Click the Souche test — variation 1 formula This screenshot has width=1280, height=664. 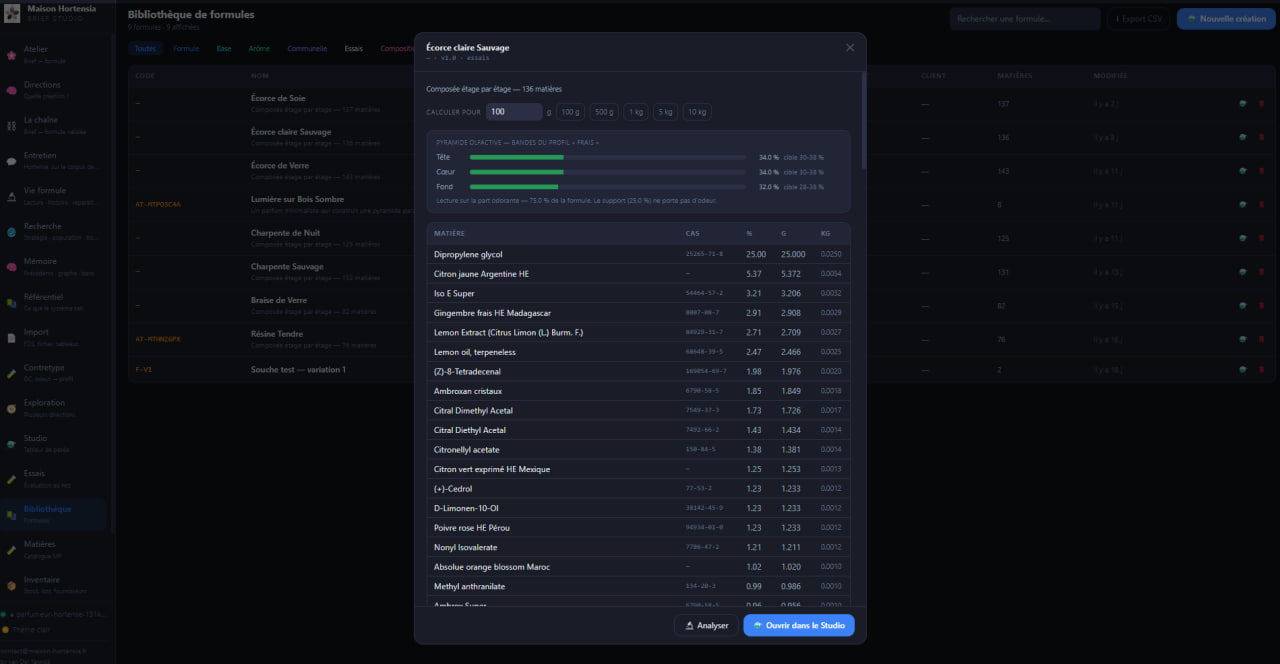298,370
